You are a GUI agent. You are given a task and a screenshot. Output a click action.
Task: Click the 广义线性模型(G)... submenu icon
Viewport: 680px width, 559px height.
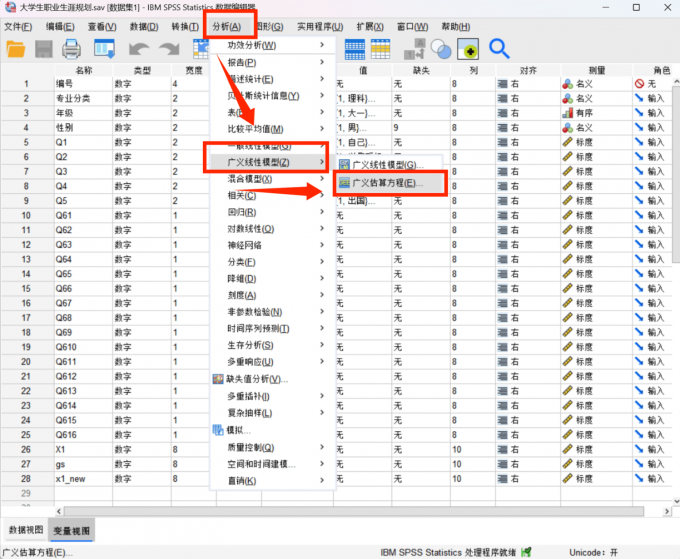(344, 165)
